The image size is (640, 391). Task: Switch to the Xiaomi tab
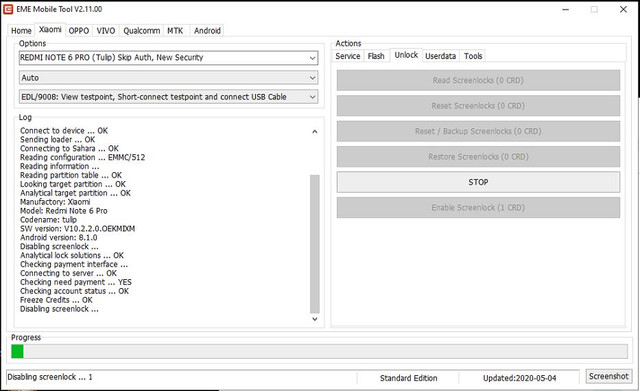pos(50,29)
